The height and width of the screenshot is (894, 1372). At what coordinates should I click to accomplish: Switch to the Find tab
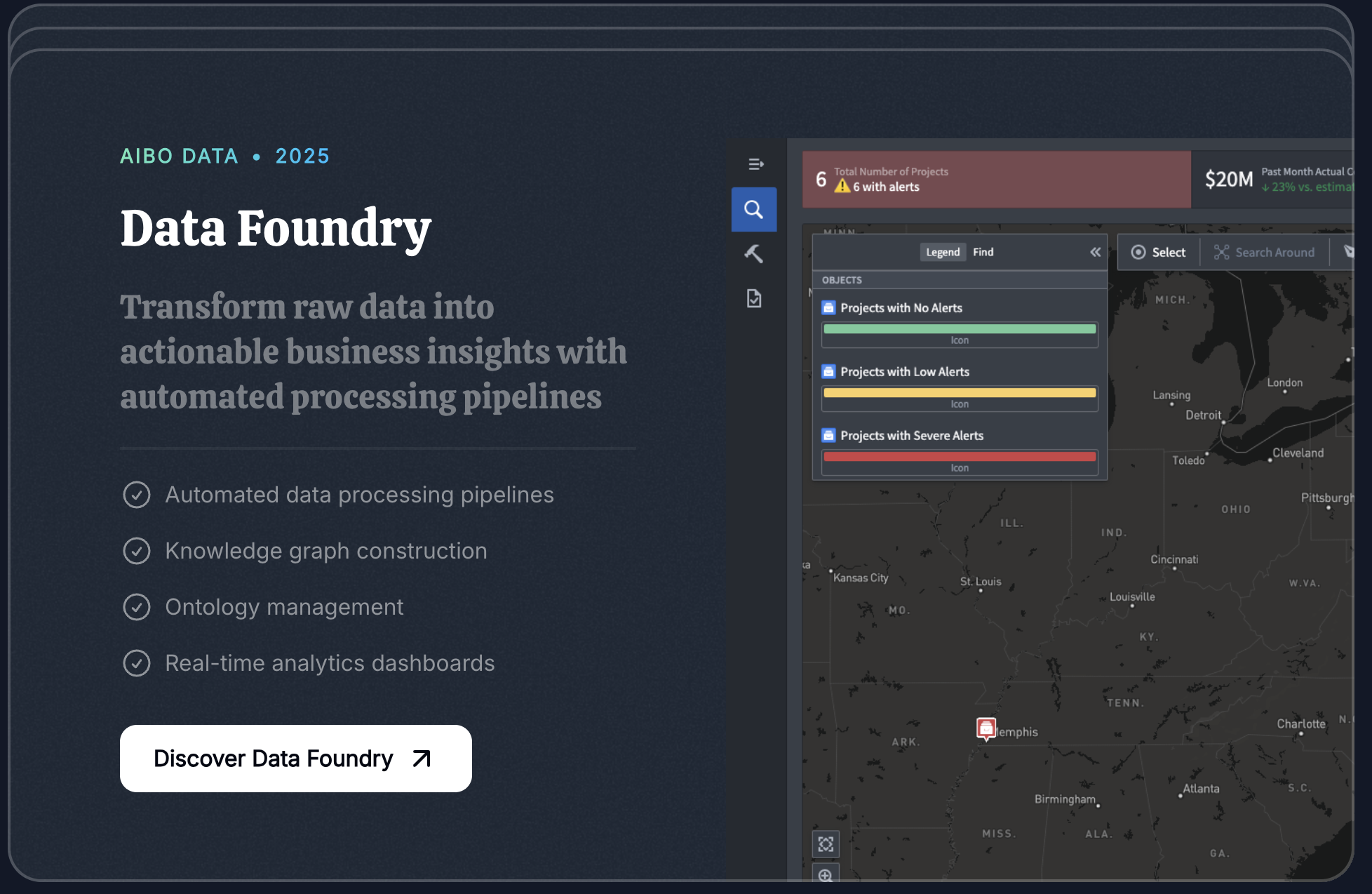pos(983,252)
